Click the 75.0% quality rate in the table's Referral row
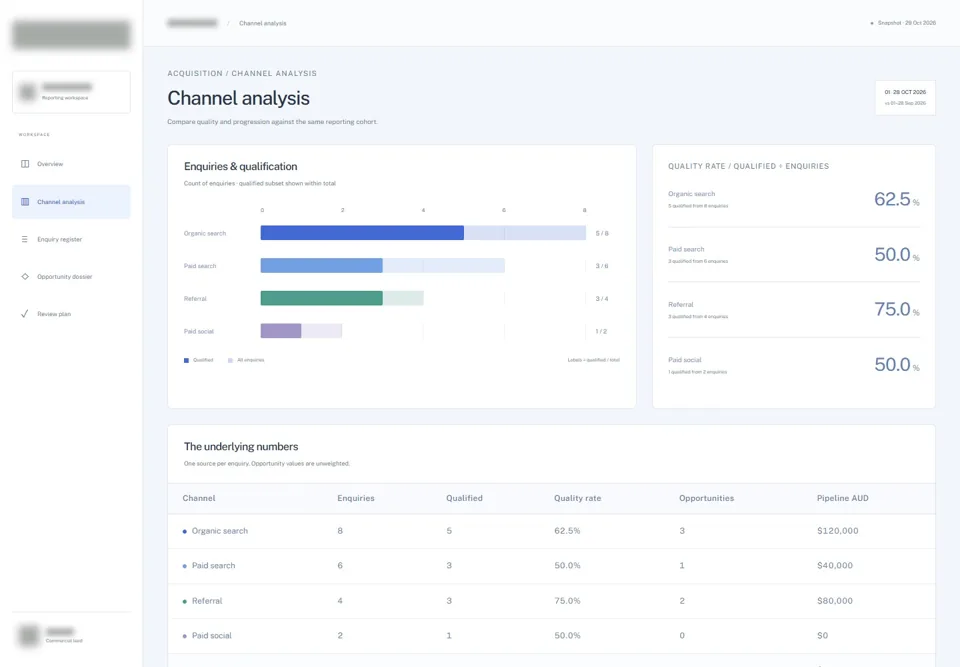Screen dimensions: 960x667 (x=568, y=601)
